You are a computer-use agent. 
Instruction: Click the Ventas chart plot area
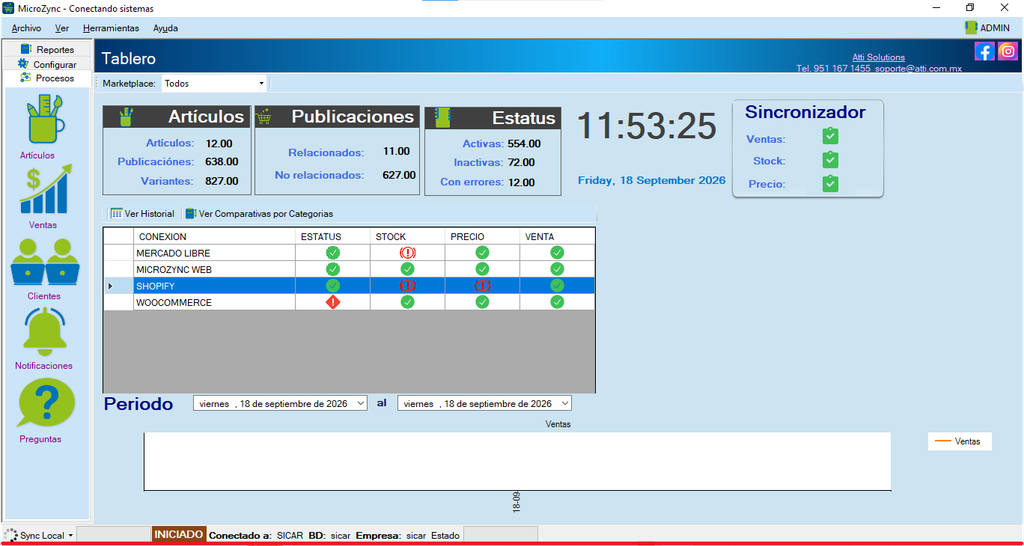[517, 461]
